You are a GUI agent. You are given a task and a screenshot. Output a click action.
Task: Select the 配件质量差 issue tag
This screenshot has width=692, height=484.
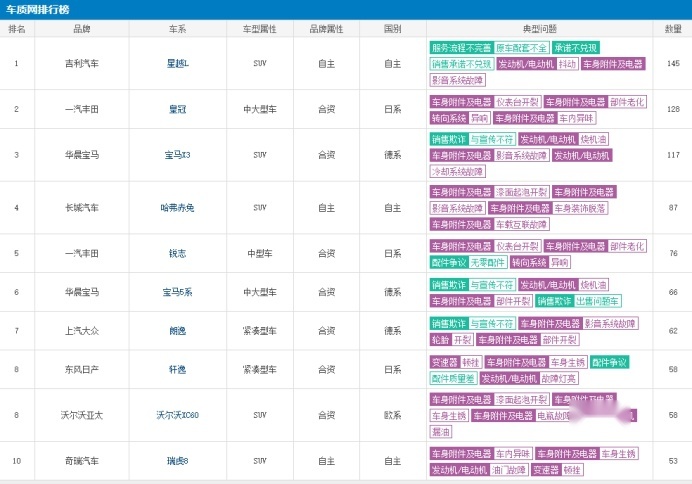[453, 378]
